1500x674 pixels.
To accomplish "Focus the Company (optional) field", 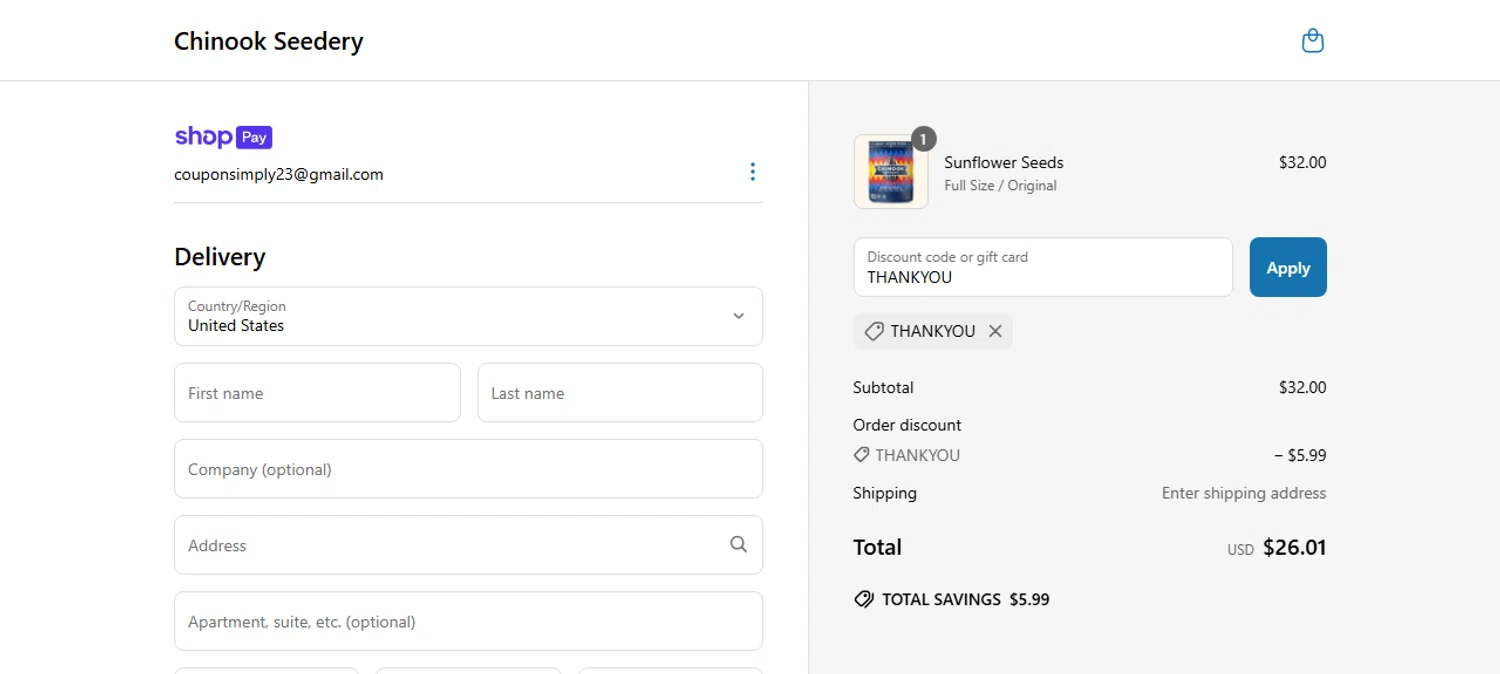I will (468, 469).
